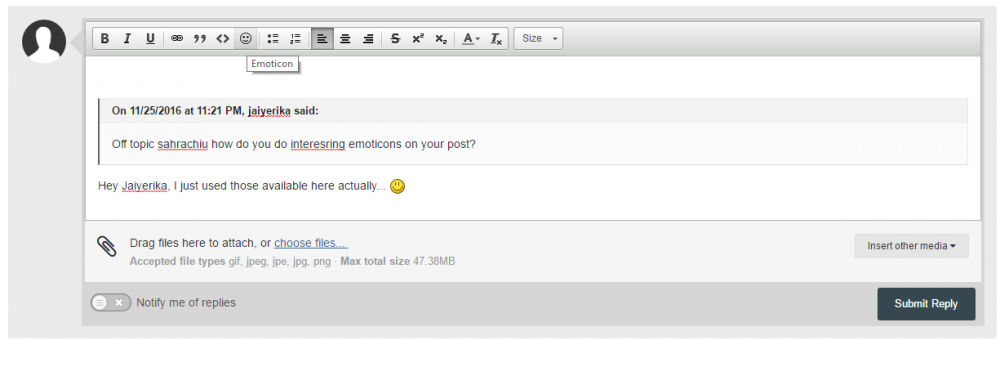The image size is (1000, 376).
Task: Apply superscript formatting
Action: pyautogui.click(x=418, y=39)
